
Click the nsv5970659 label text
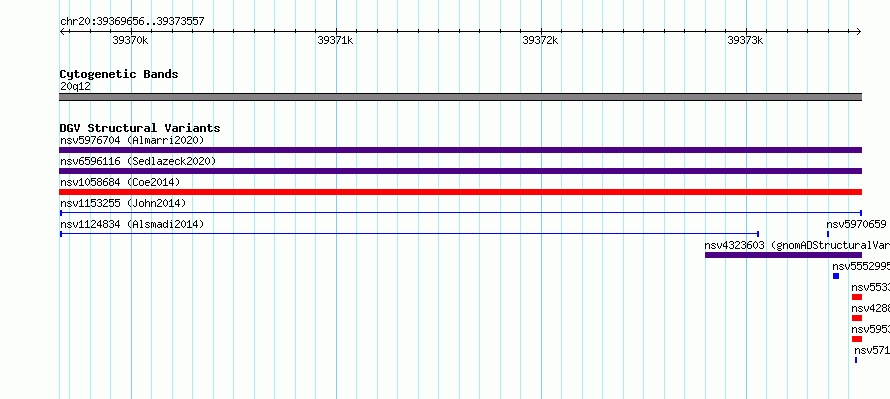pos(856,224)
